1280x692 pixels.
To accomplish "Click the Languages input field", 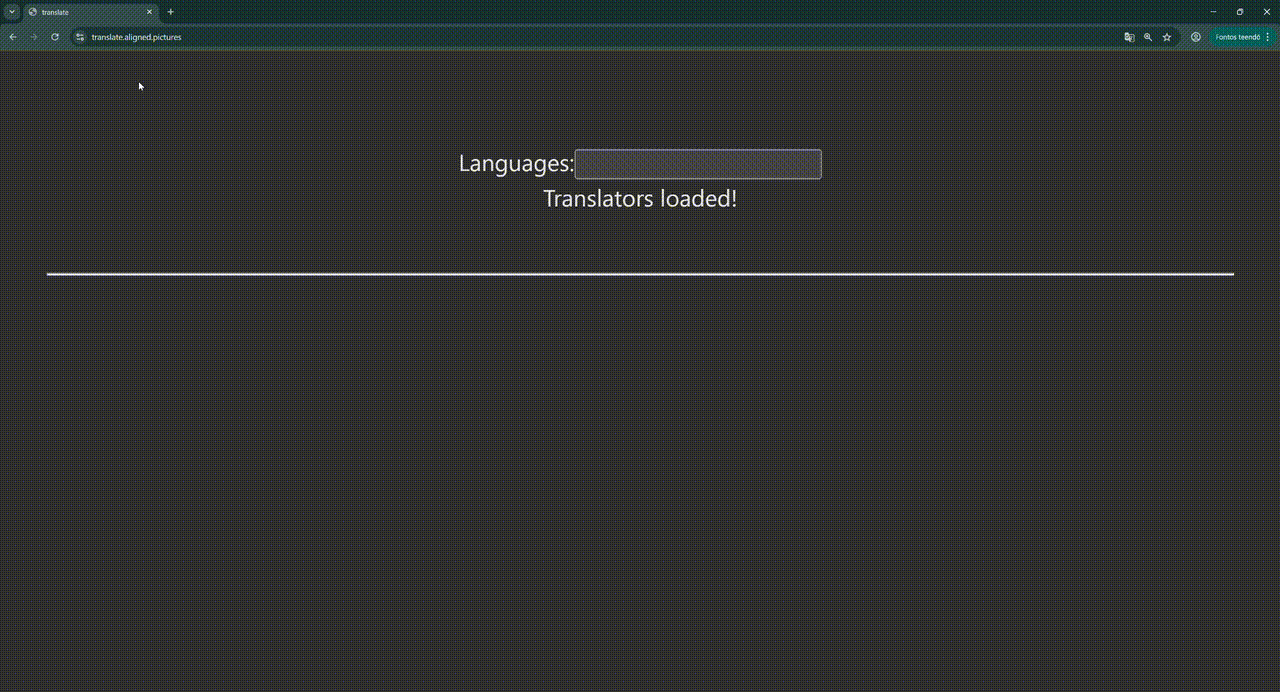I will click(x=698, y=164).
